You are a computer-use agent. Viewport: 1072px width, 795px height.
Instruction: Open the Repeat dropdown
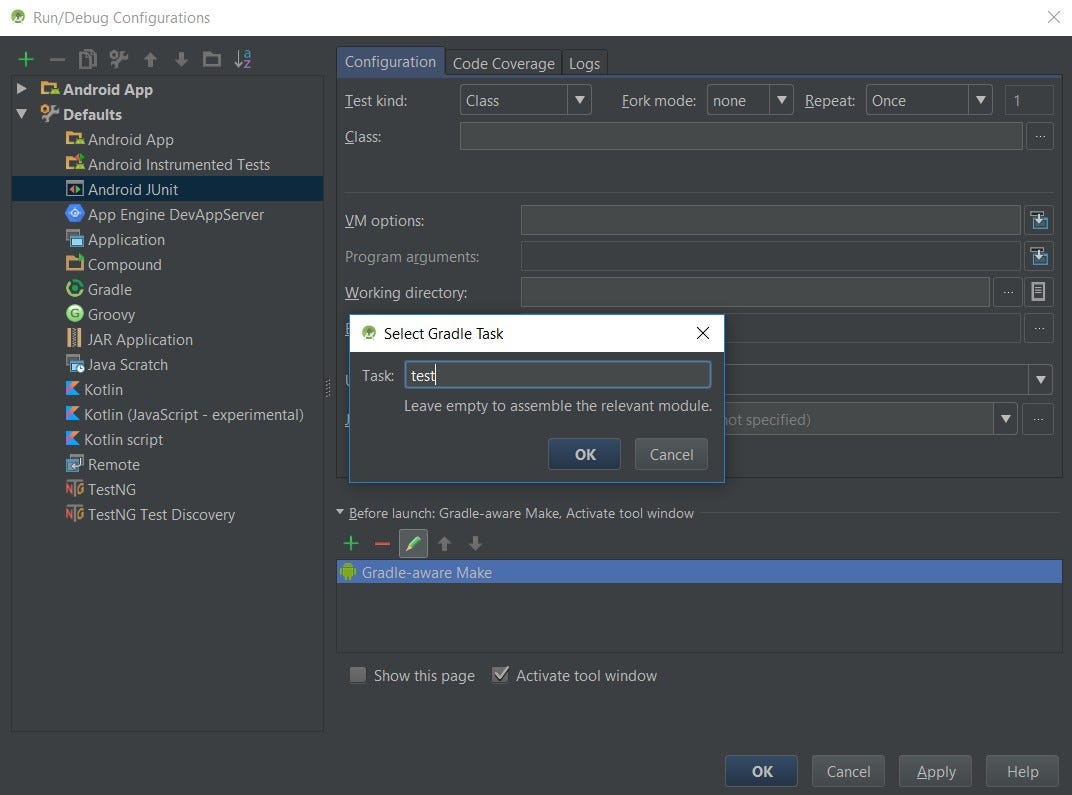coord(980,100)
